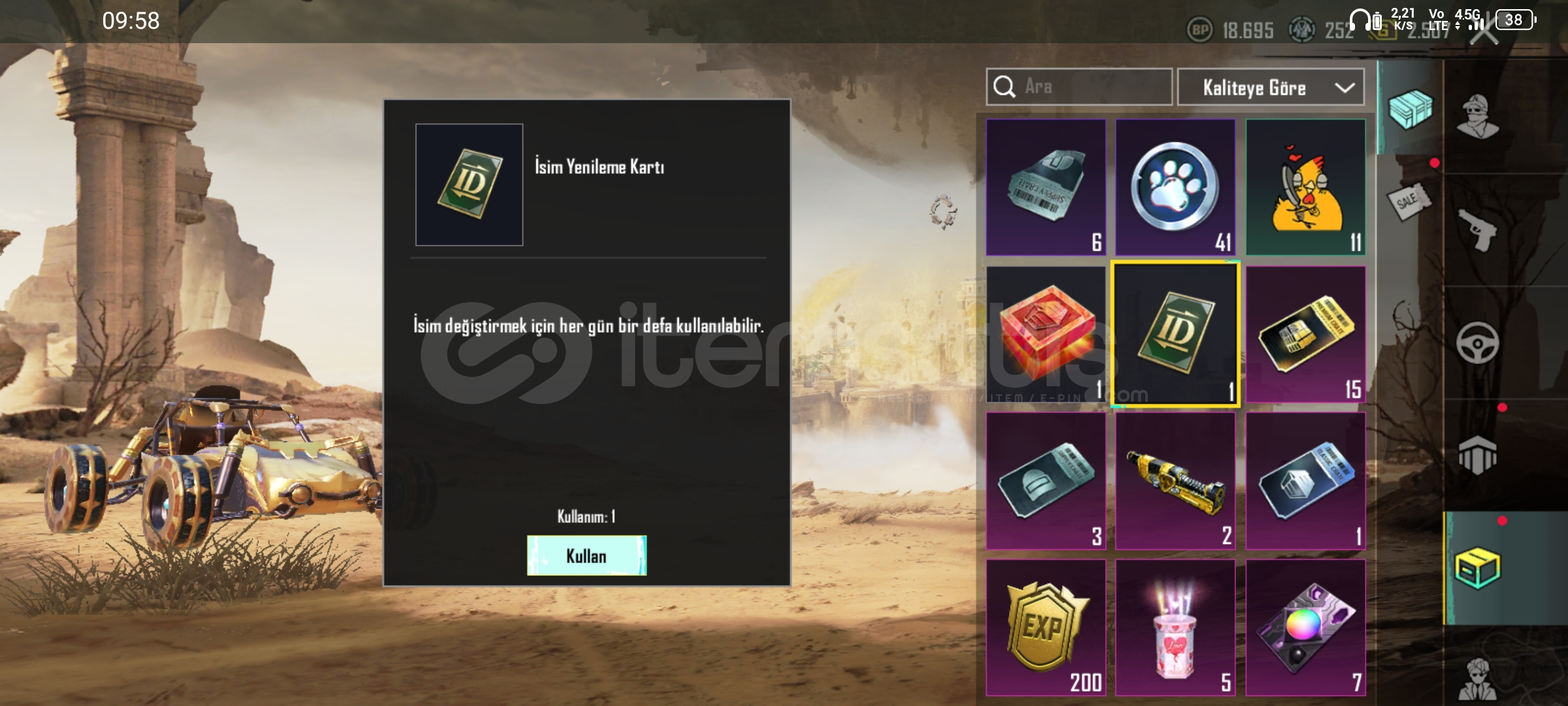The height and width of the screenshot is (706, 1568).
Task: Open the vehicles tab with steering wheel
Action: (x=1478, y=343)
